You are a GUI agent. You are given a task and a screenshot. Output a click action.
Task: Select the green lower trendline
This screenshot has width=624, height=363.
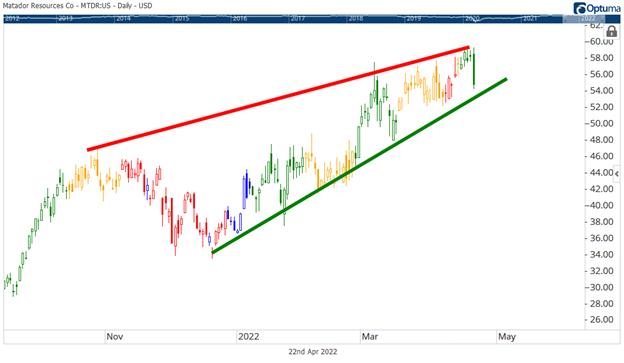[359, 166]
